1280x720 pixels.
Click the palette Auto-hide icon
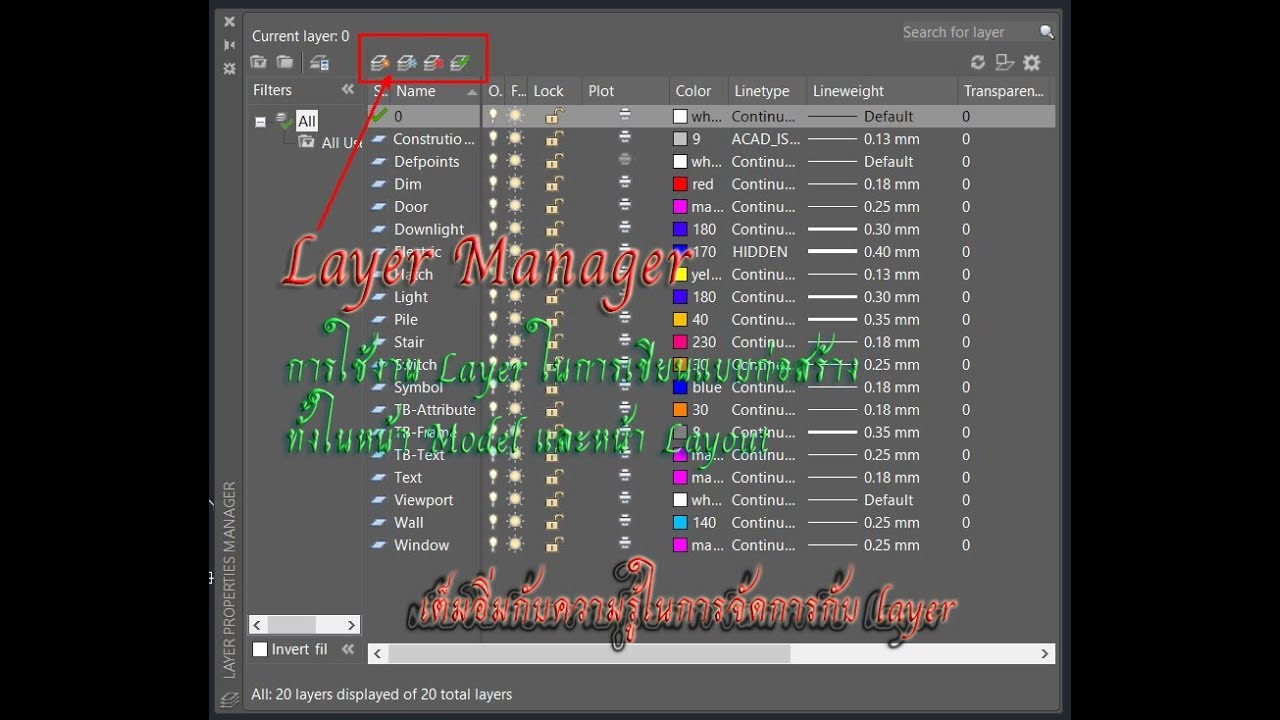coord(229,45)
